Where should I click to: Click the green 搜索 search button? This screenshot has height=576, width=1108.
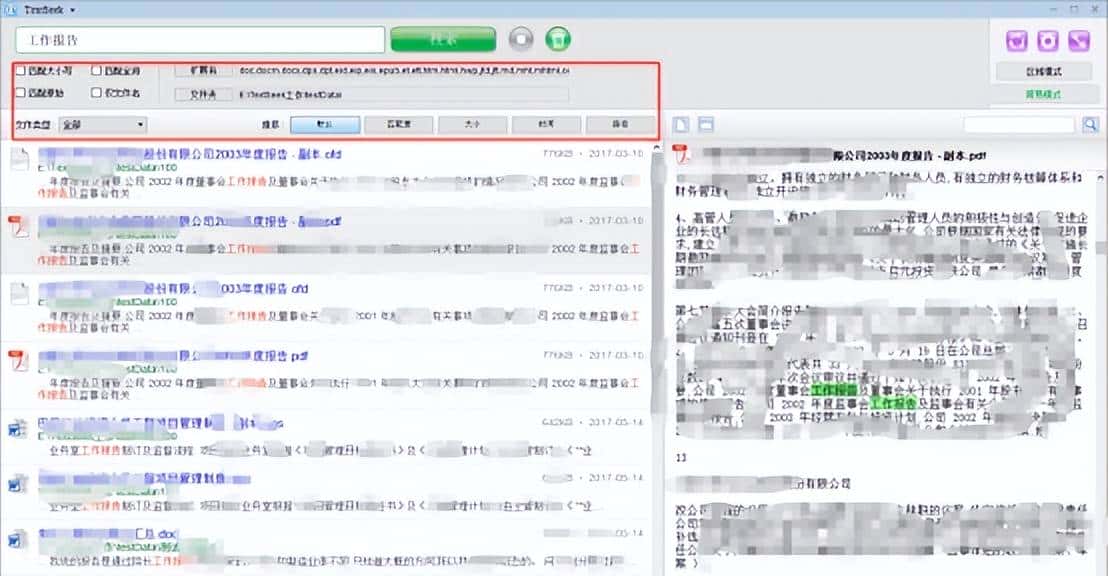coord(443,39)
